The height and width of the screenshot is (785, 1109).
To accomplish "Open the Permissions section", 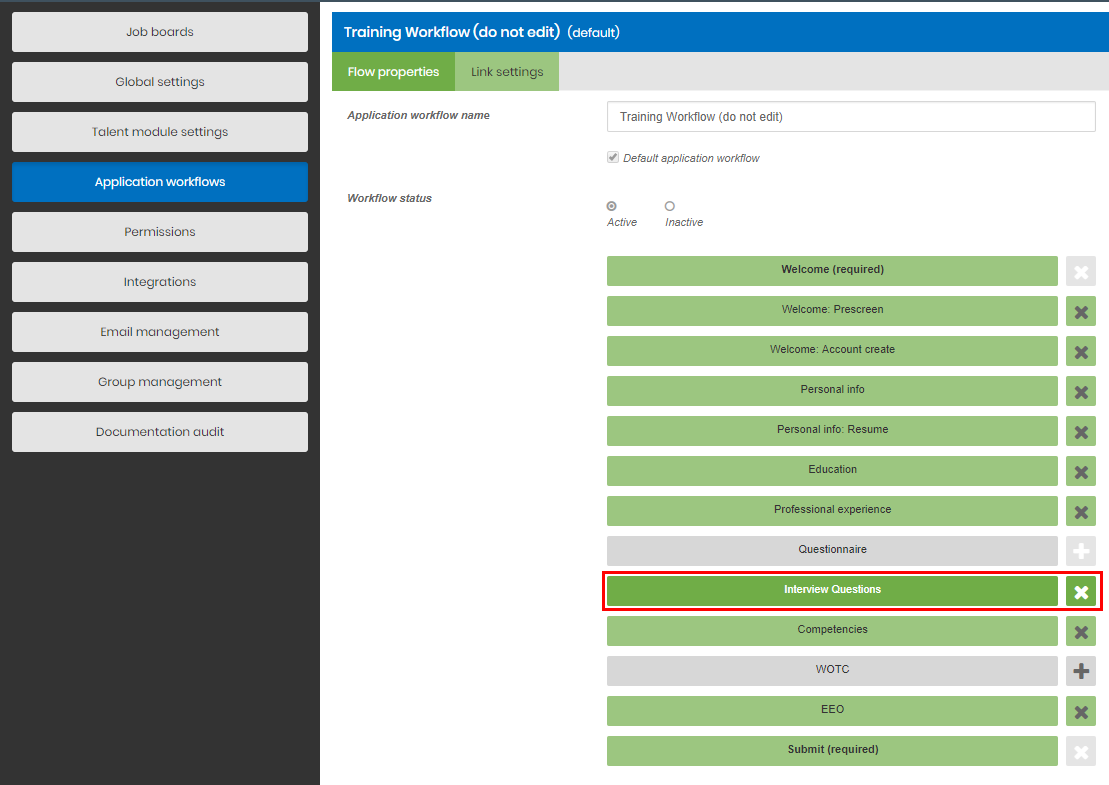I will click(x=159, y=232).
